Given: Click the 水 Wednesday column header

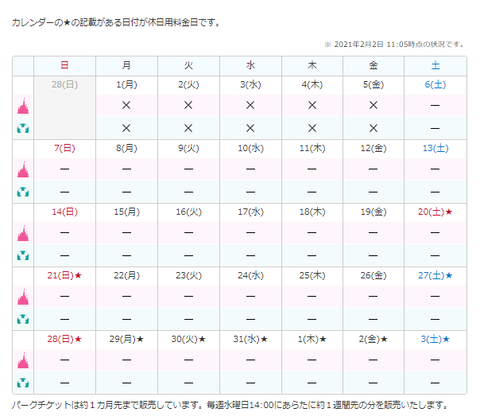Looking at the screenshot, I should 250,65.
